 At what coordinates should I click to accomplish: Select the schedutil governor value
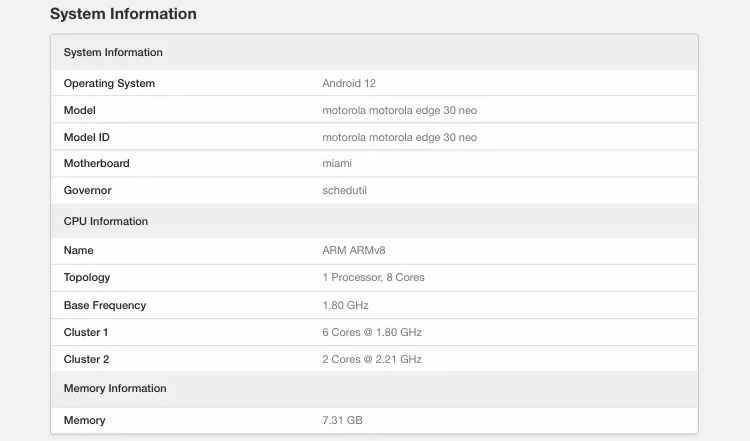tap(345, 190)
